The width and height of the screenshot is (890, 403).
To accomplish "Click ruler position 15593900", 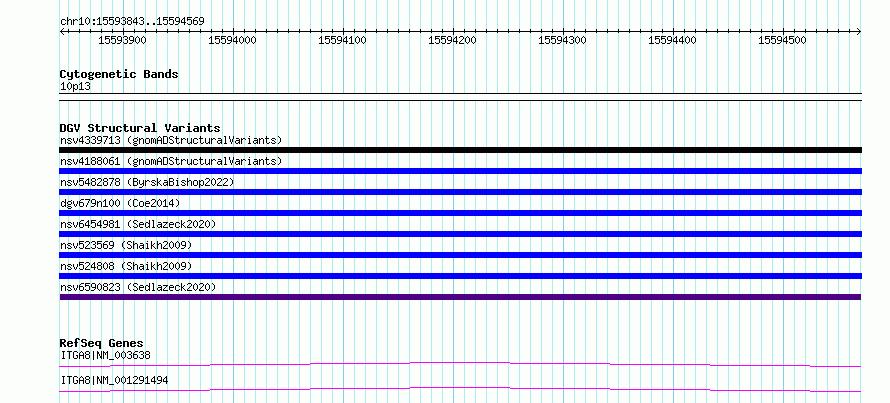I will coord(123,40).
